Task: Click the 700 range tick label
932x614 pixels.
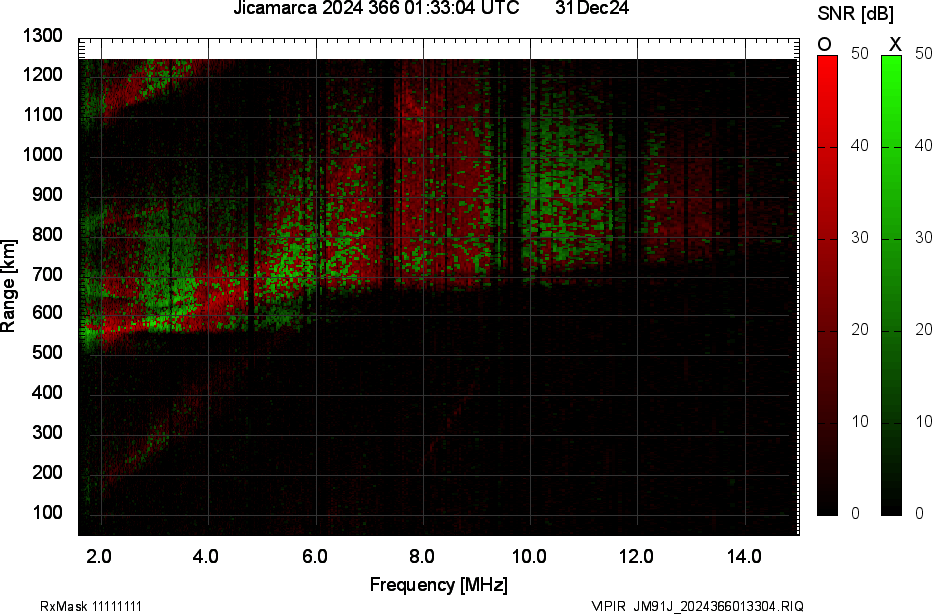Action: click(47, 274)
